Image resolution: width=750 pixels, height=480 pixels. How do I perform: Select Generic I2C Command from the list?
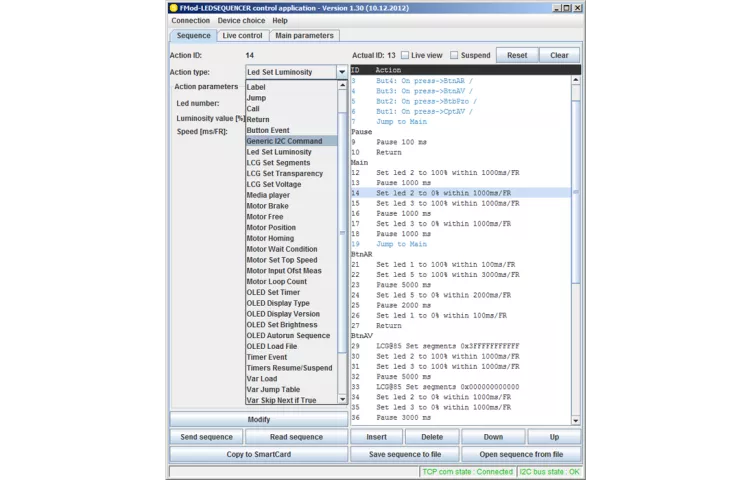285,141
